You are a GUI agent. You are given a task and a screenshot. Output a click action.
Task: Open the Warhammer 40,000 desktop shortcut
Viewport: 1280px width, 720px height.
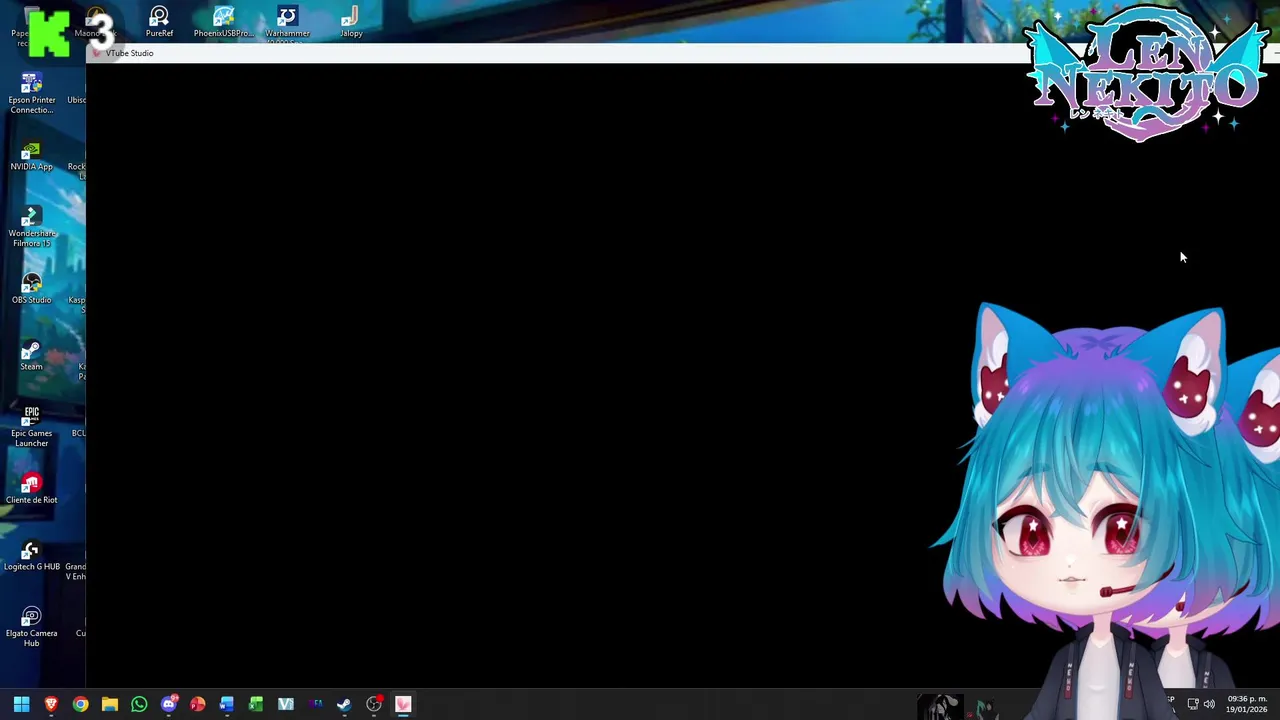(287, 24)
